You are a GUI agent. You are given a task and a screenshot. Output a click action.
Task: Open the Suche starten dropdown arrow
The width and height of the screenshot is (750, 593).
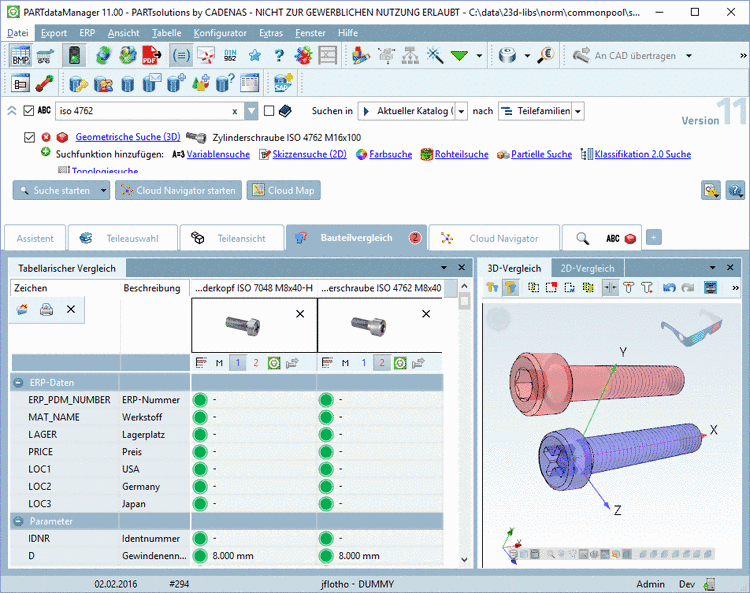coord(103,190)
